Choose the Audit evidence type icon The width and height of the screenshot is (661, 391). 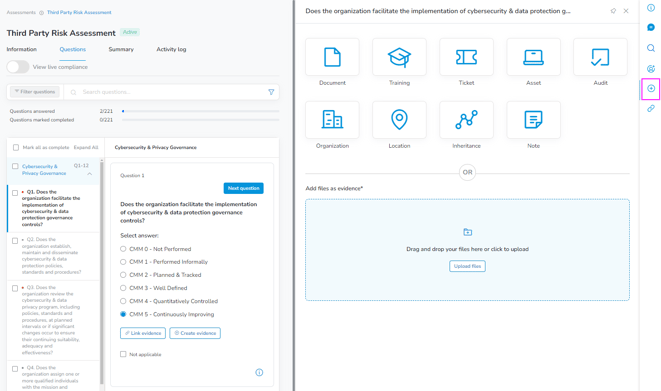coord(600,57)
